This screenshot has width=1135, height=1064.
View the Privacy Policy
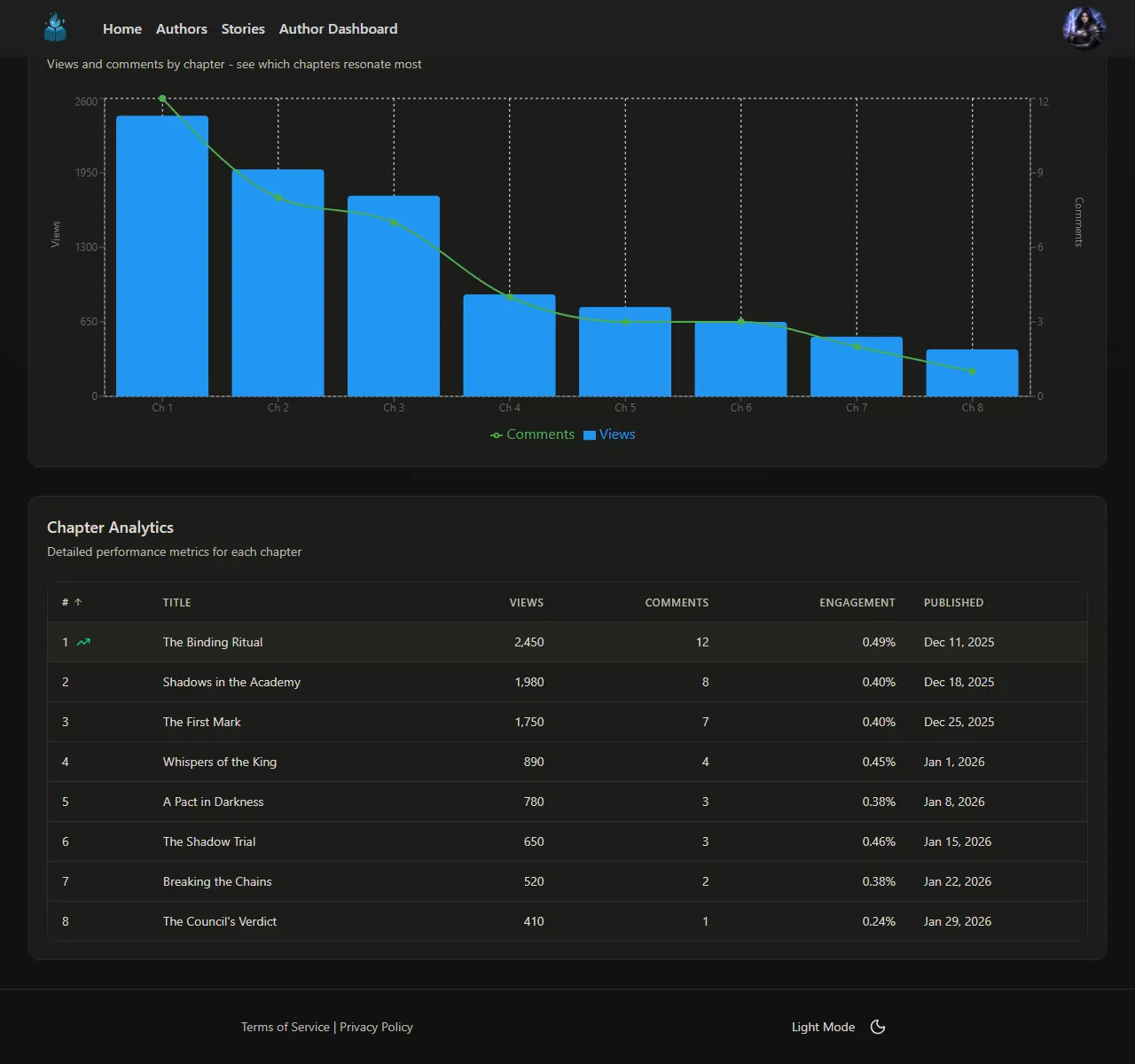pyautogui.click(x=376, y=1026)
